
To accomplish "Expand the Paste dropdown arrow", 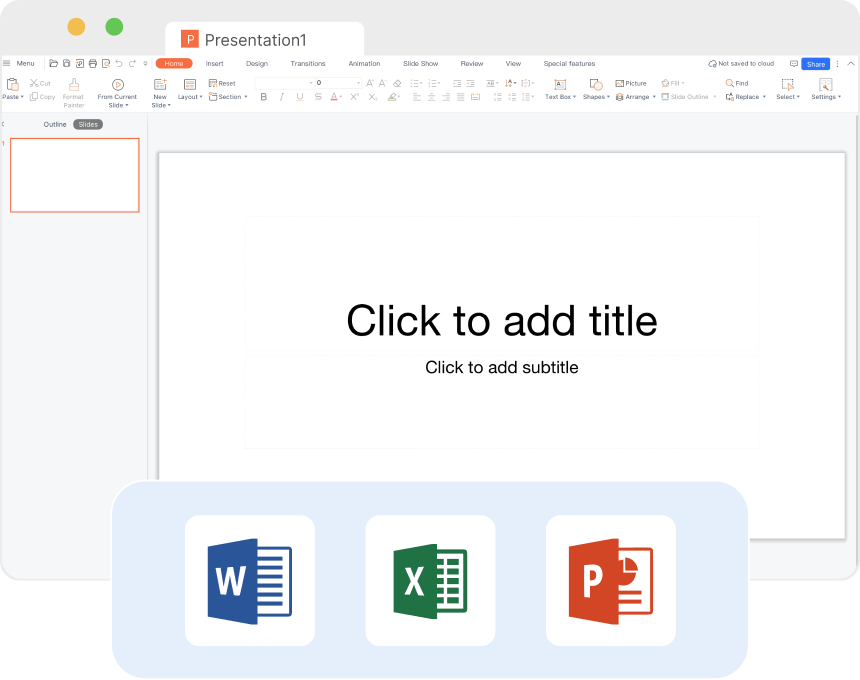I will pyautogui.click(x=22, y=97).
